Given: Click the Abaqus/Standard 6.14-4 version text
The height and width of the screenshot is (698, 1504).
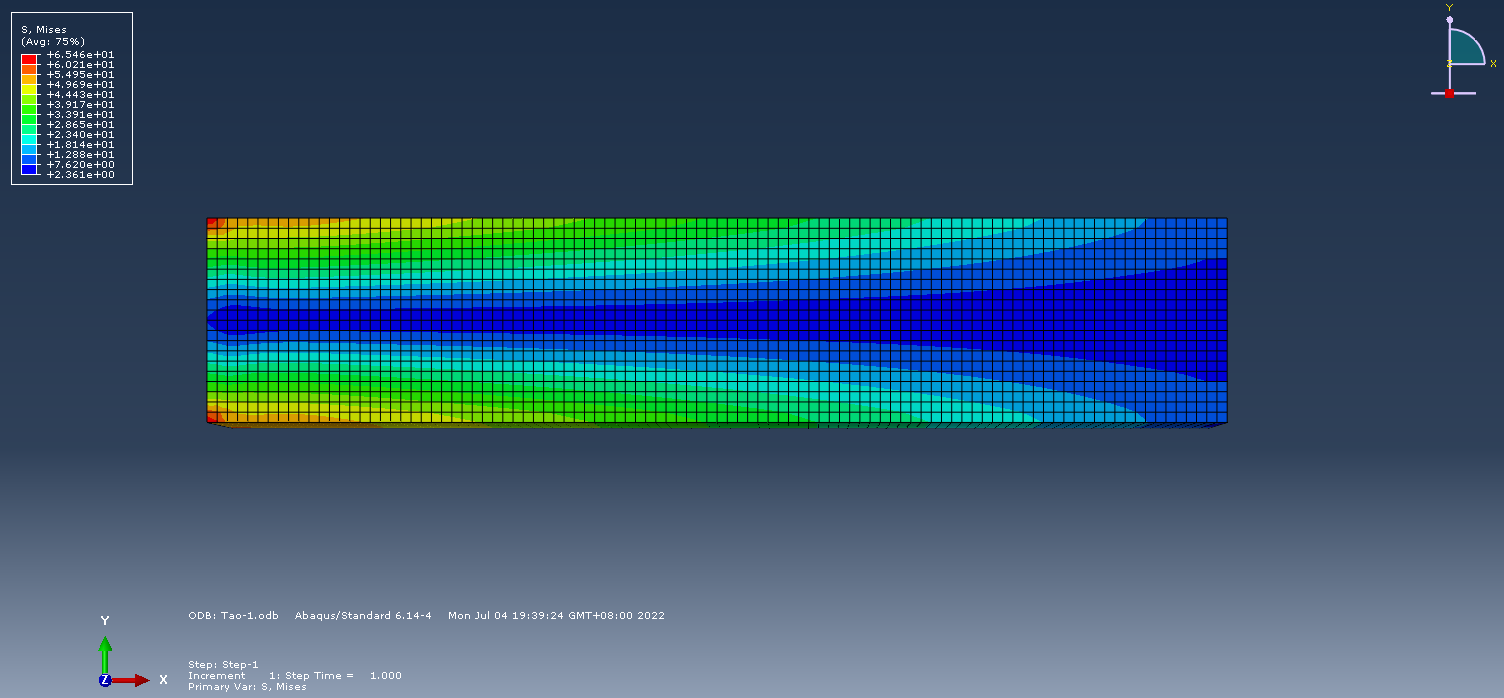Looking at the screenshot, I should [363, 616].
